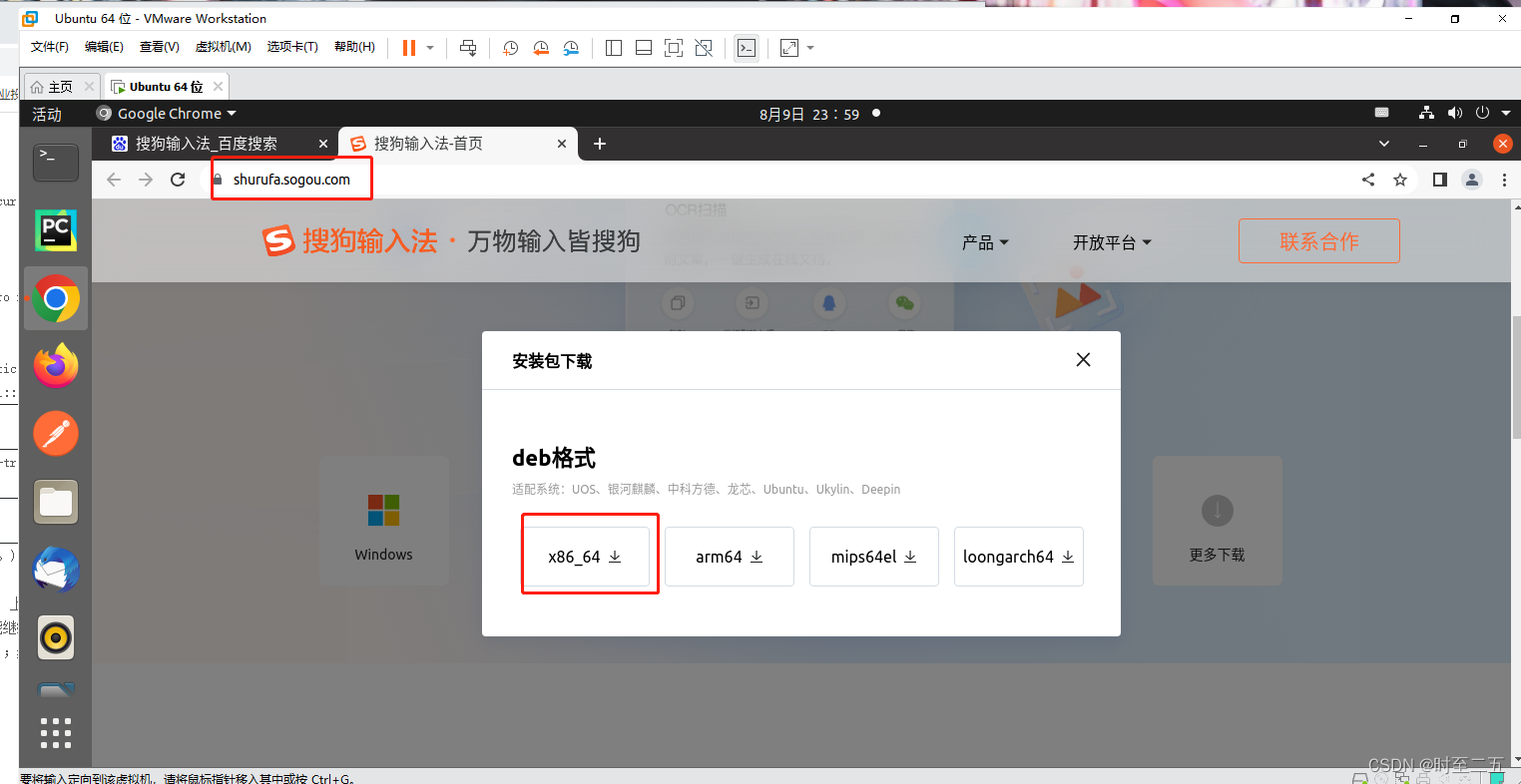Click the send Ctrl+Alt+Del toolbar icon
Image resolution: width=1521 pixels, height=784 pixels.
[468, 48]
